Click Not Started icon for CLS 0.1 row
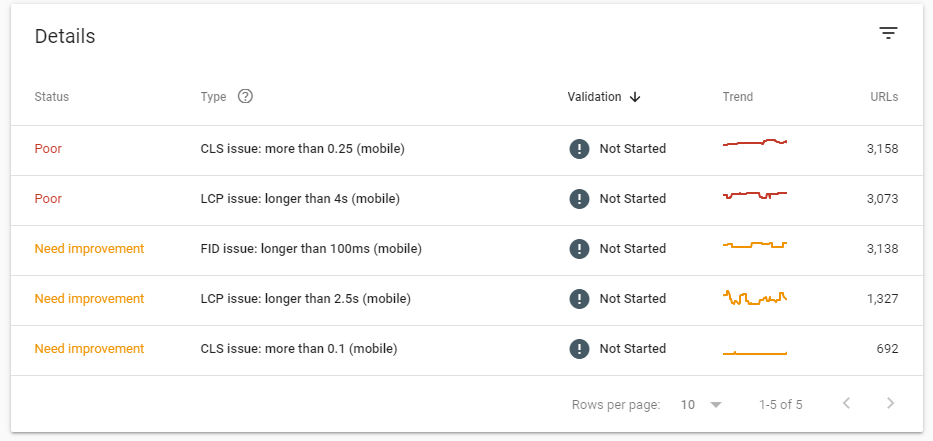The height and width of the screenshot is (441, 933). (579, 349)
